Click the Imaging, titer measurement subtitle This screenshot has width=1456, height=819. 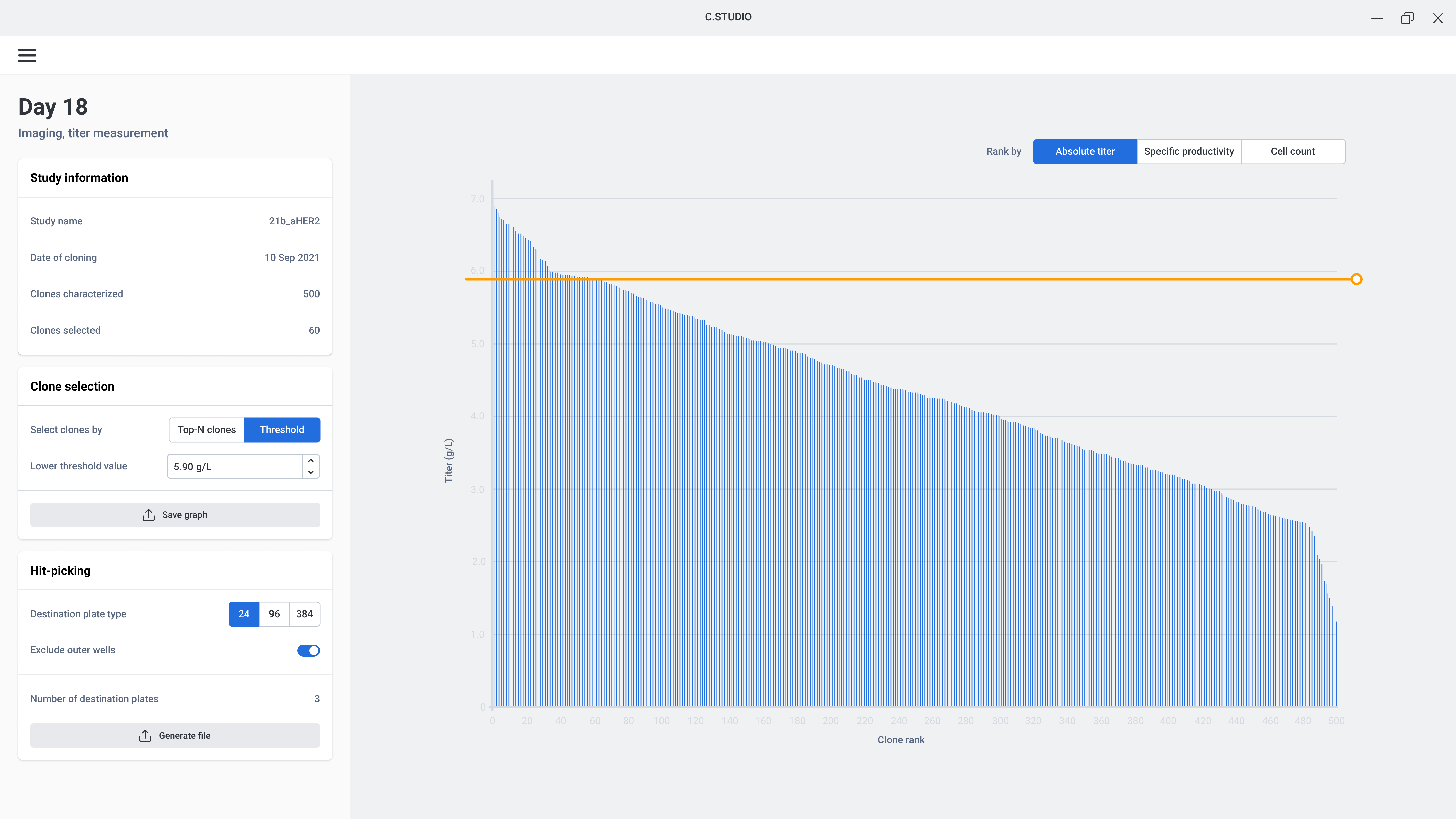(x=93, y=133)
